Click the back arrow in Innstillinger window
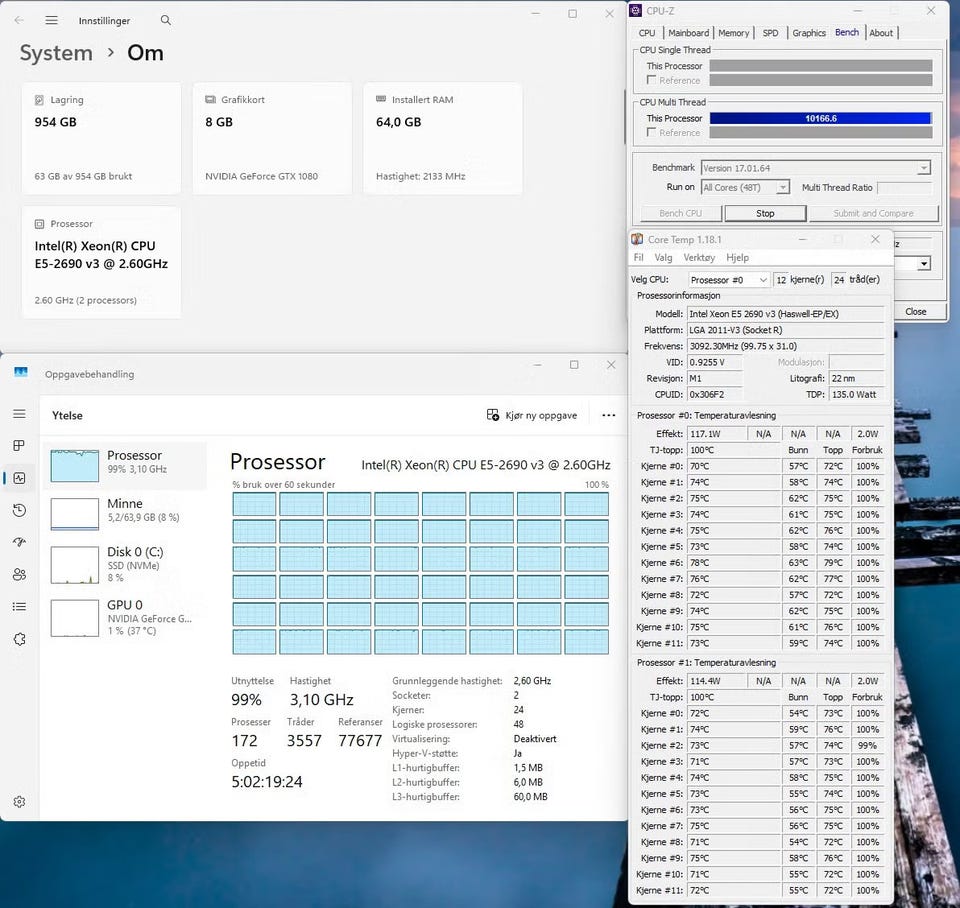This screenshot has height=908, width=960. (19, 20)
